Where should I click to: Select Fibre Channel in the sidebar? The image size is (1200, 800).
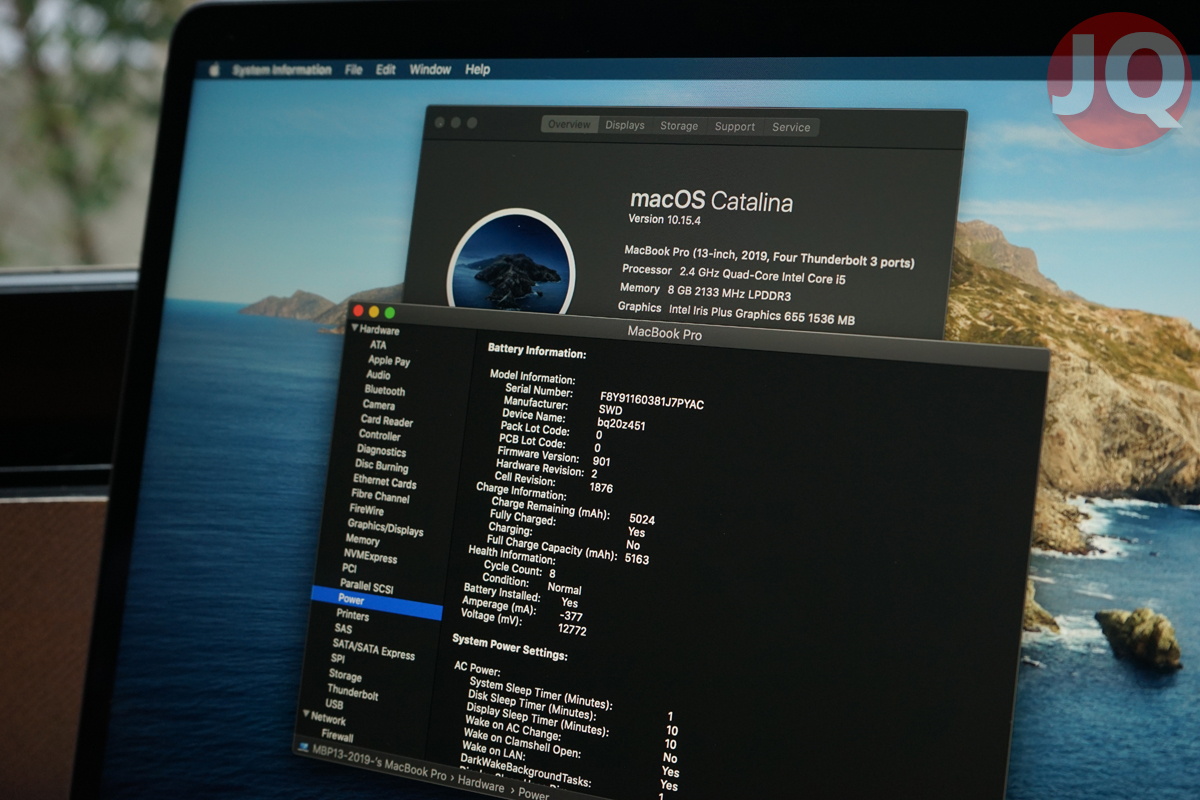click(381, 497)
